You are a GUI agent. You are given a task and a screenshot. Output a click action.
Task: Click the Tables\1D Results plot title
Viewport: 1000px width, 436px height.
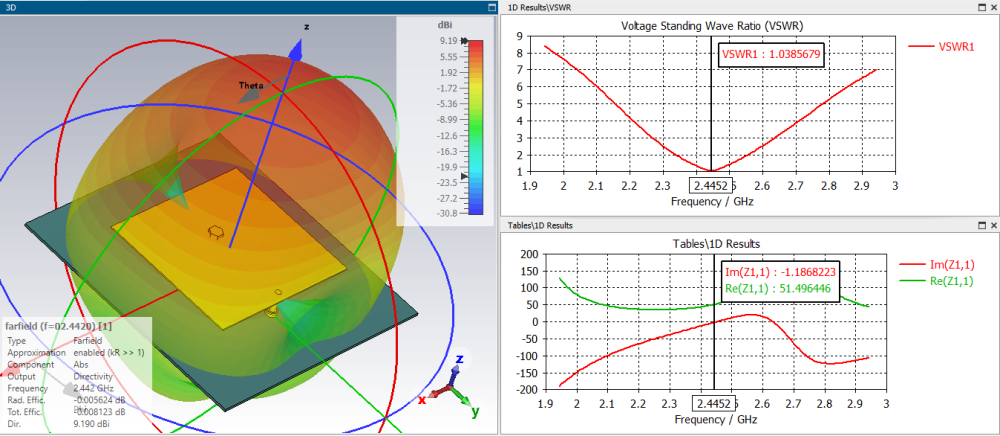717,244
